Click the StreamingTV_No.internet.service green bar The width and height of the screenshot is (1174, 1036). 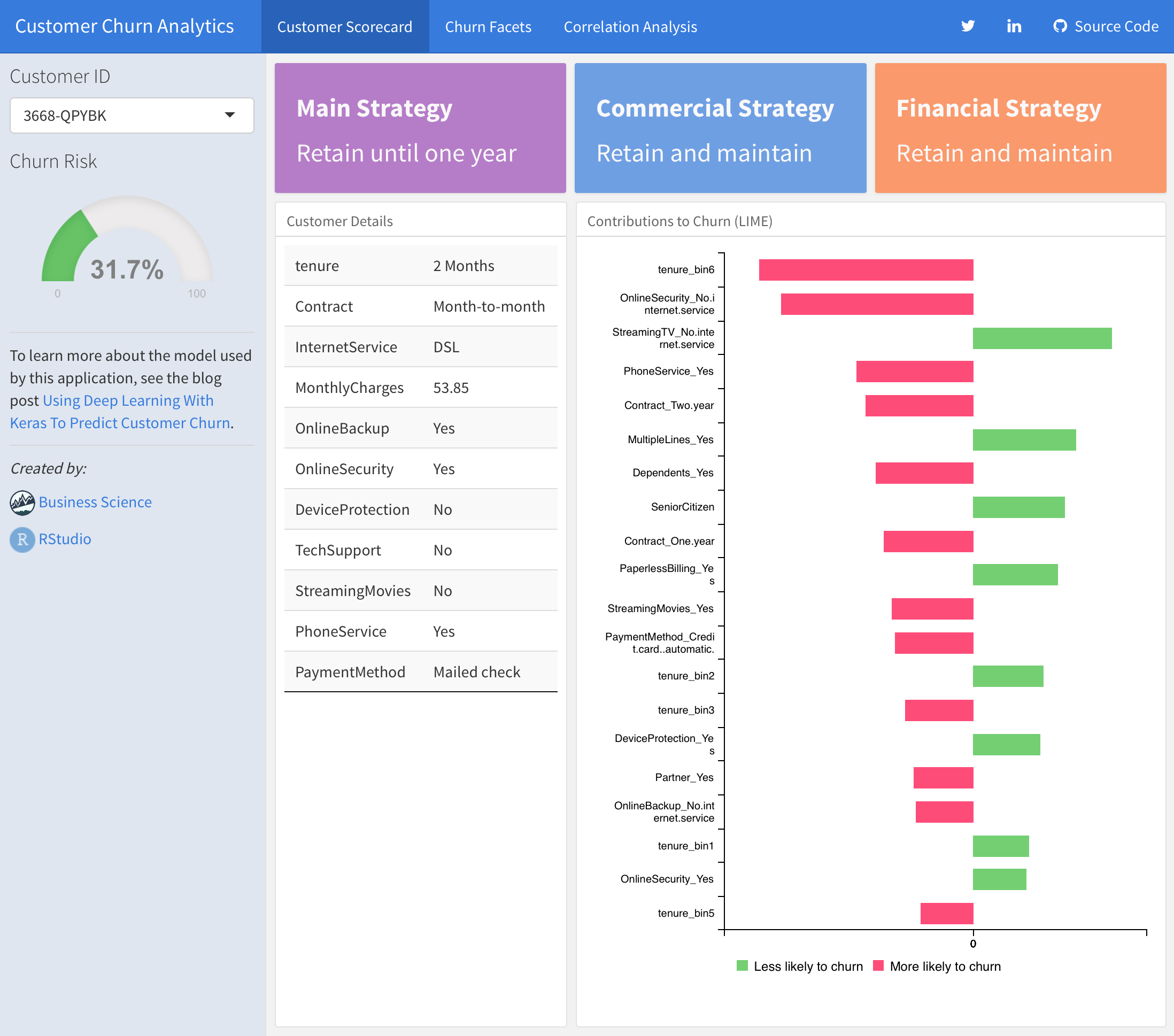coord(1042,338)
